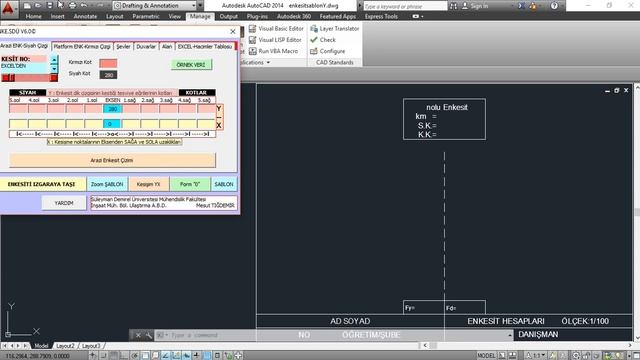Image resolution: width=640 pixels, height=360 pixels.
Task: Toggle Grid Display in status bar
Action: tap(113, 356)
